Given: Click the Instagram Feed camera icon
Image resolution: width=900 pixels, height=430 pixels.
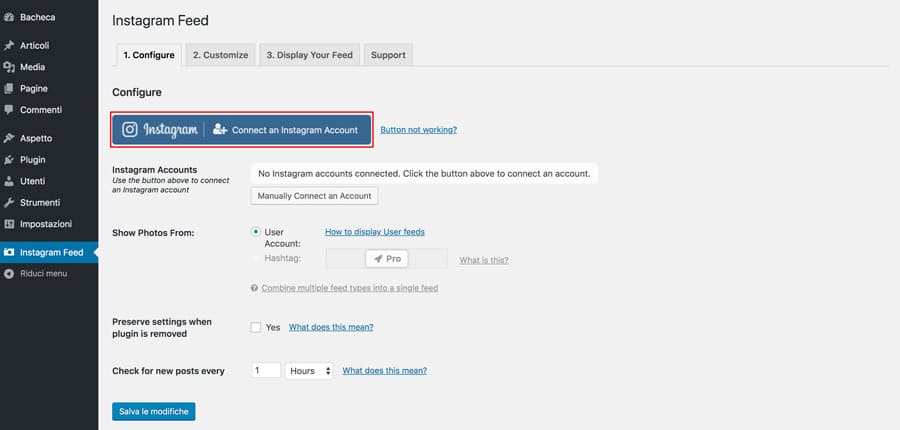Looking at the screenshot, I should (9, 253).
